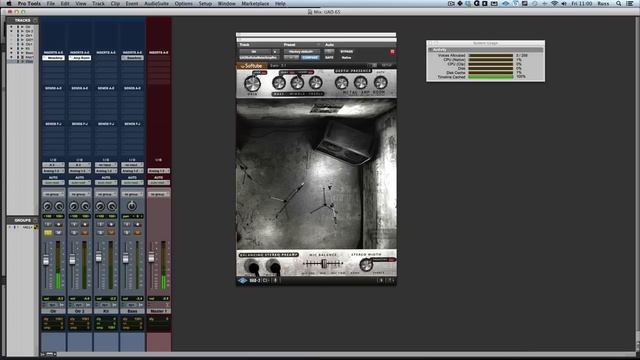Open the Groups list popup menu
This screenshot has width=640, height=360.
coord(35,220)
